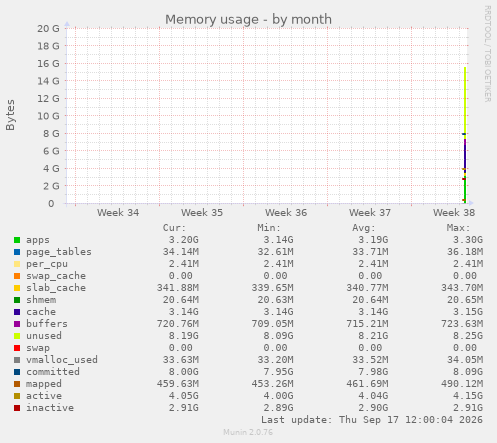The width and height of the screenshot is (497, 443).
Task: Click the pale yellow per_cpu legend swatch
Action: click(x=17, y=264)
